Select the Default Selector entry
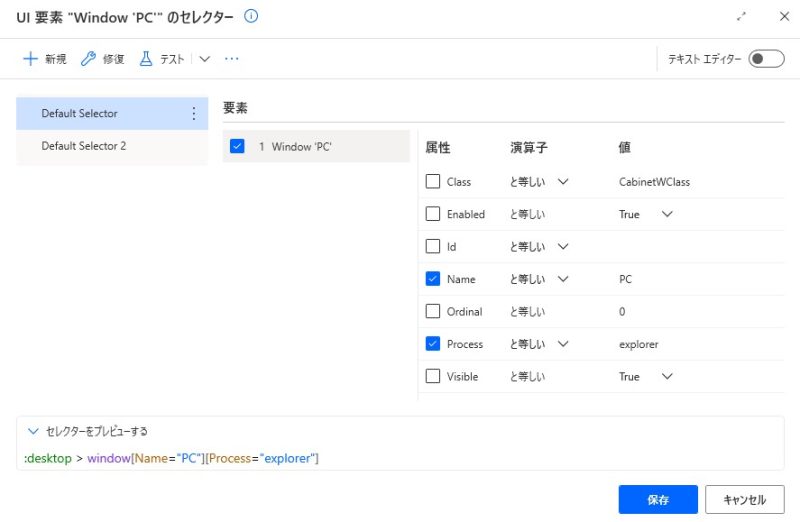This screenshot has width=800, height=522. pos(80,114)
